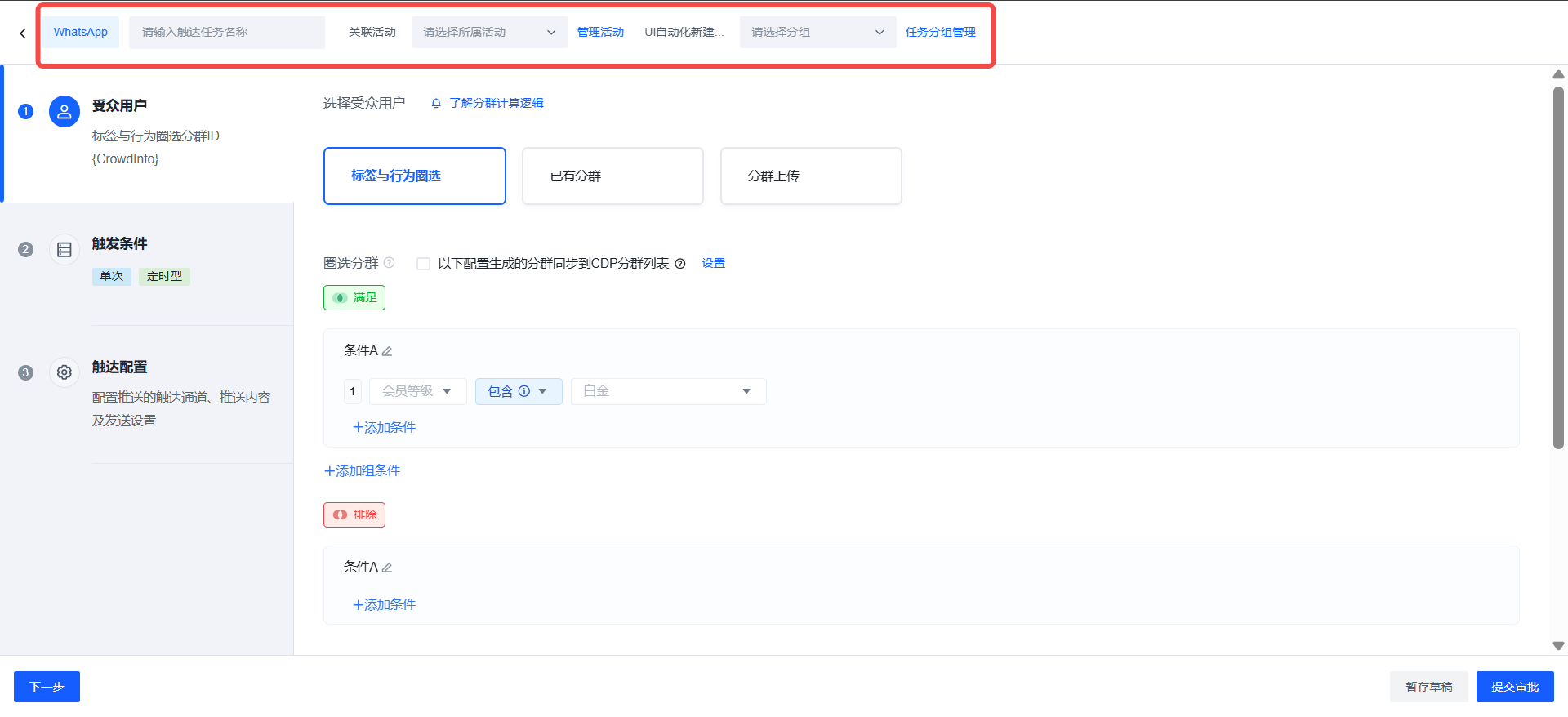The height and width of the screenshot is (717, 1568).
Task: Click the trigger condition list icon
Action: coord(65,250)
